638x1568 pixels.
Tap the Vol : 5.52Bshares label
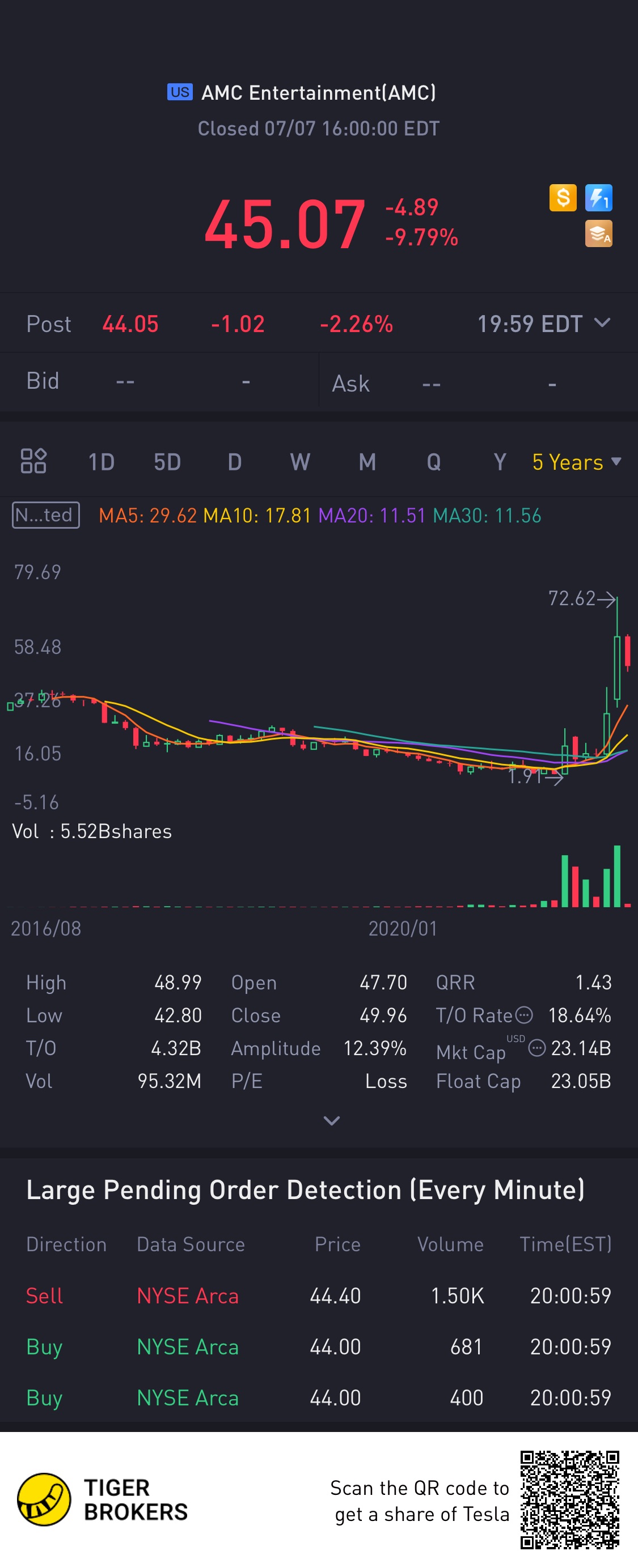pyautogui.click(x=92, y=831)
